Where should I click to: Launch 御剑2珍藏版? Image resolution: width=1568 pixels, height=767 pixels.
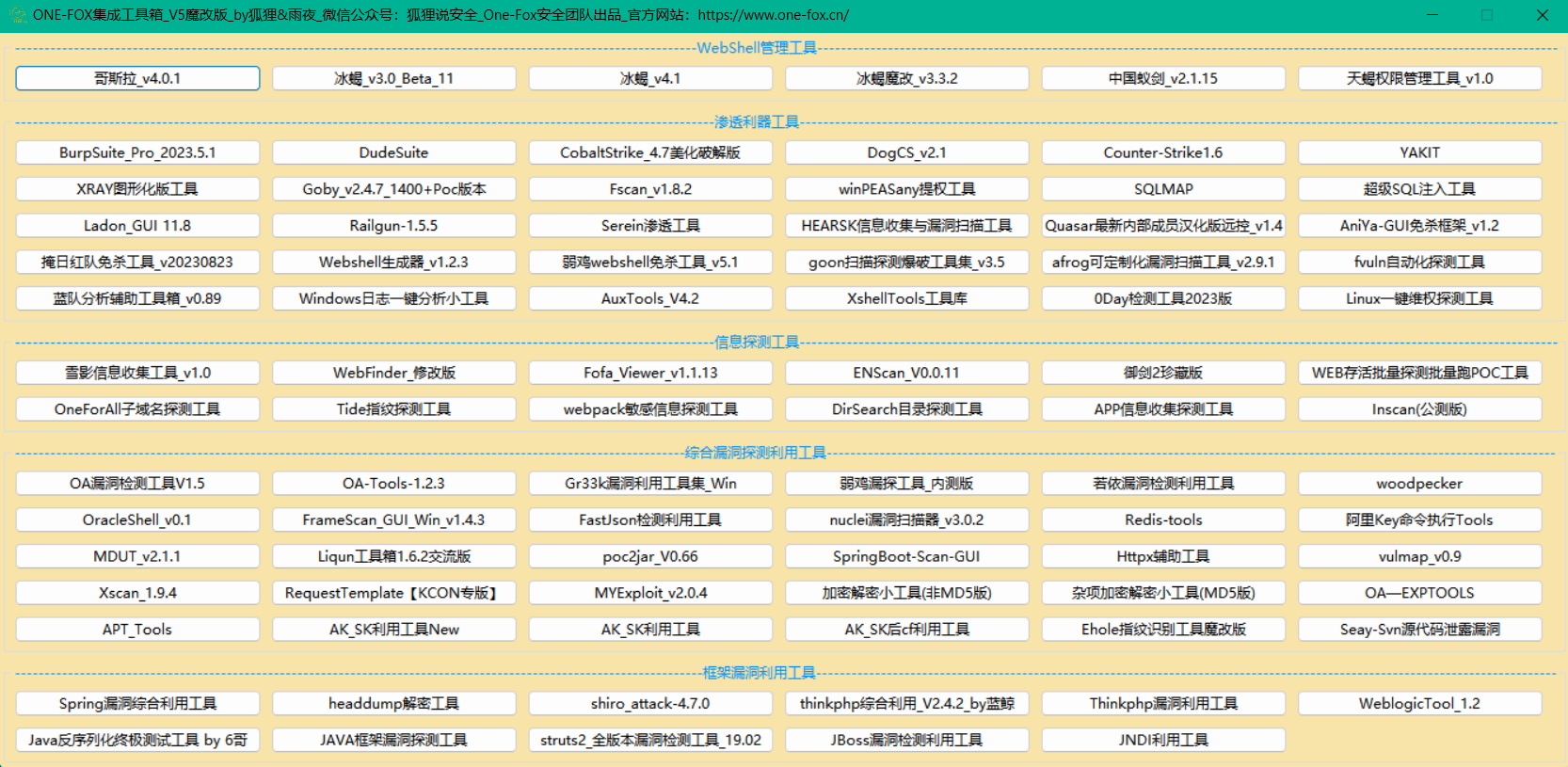(x=1163, y=373)
